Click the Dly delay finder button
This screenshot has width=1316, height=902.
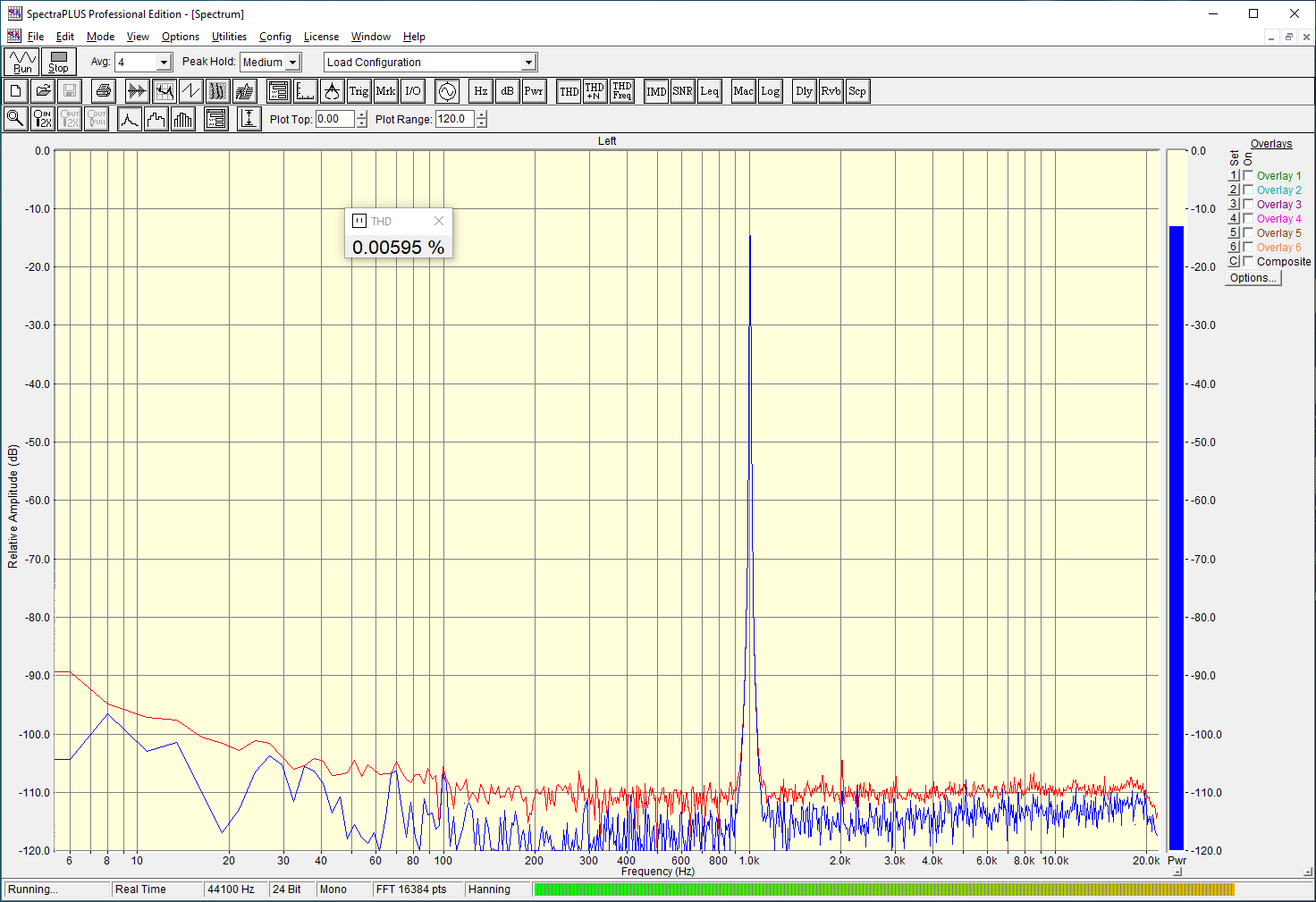click(805, 91)
